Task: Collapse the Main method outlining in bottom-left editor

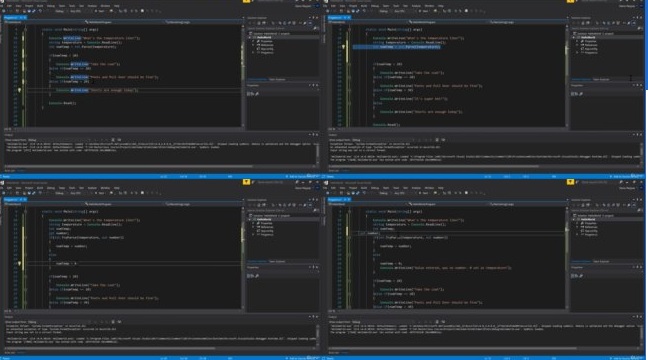Action: (x=25, y=212)
